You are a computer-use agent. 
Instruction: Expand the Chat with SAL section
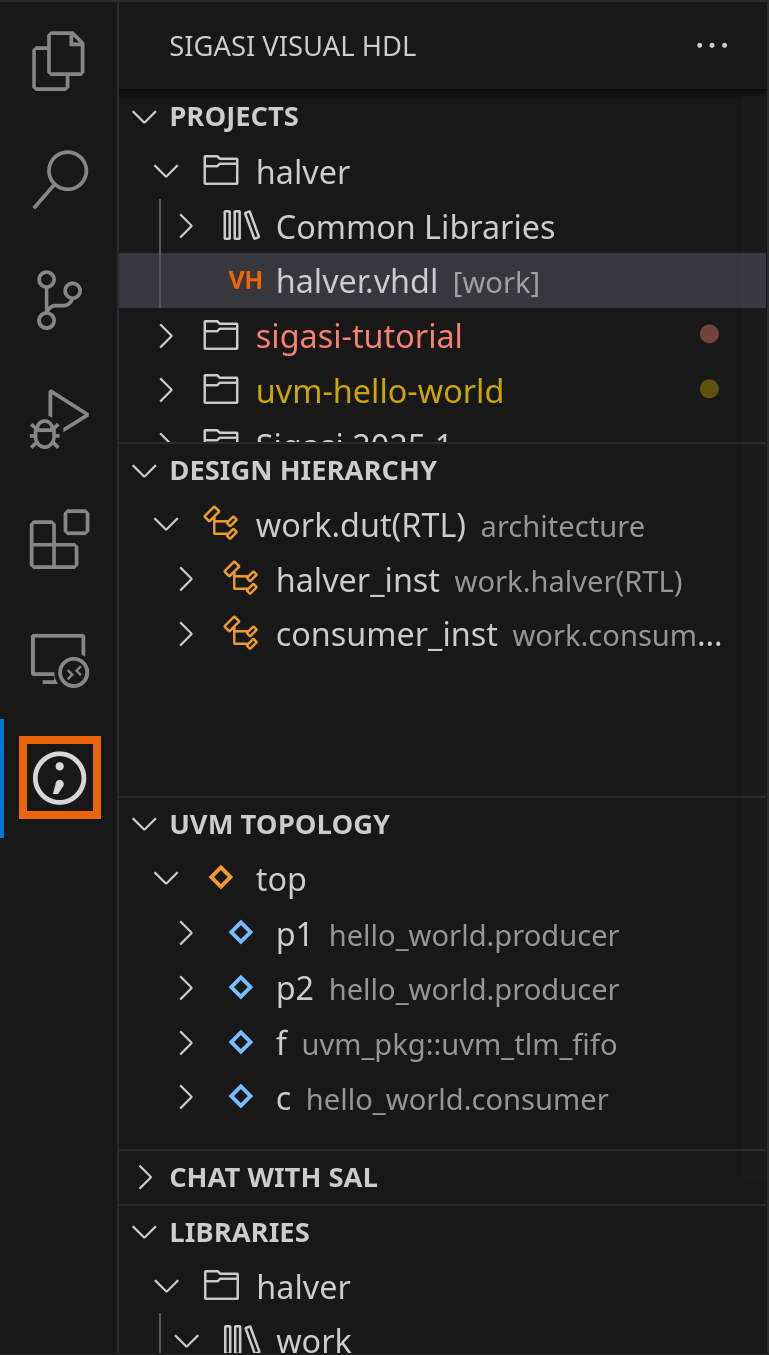point(146,1177)
